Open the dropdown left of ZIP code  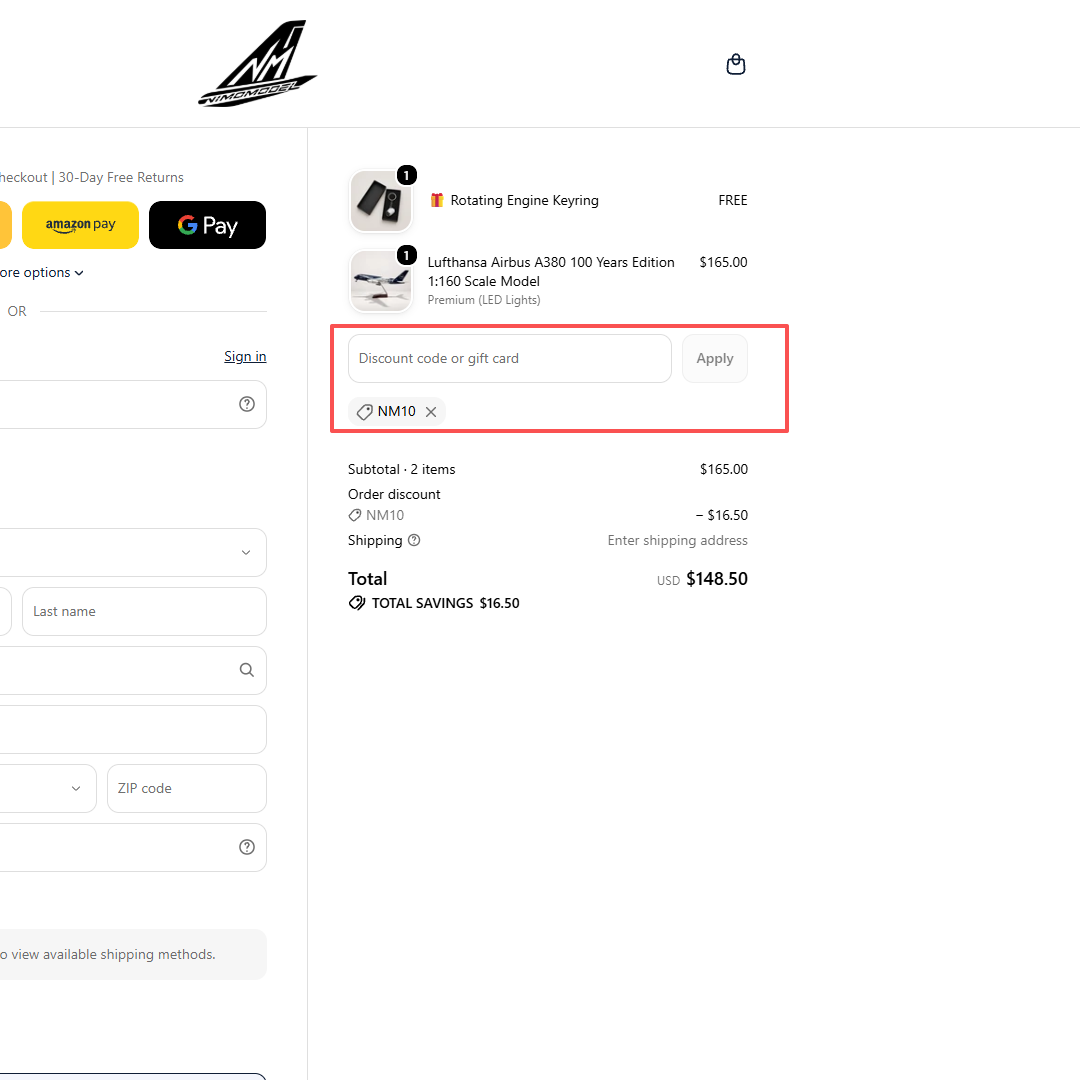click(48, 789)
